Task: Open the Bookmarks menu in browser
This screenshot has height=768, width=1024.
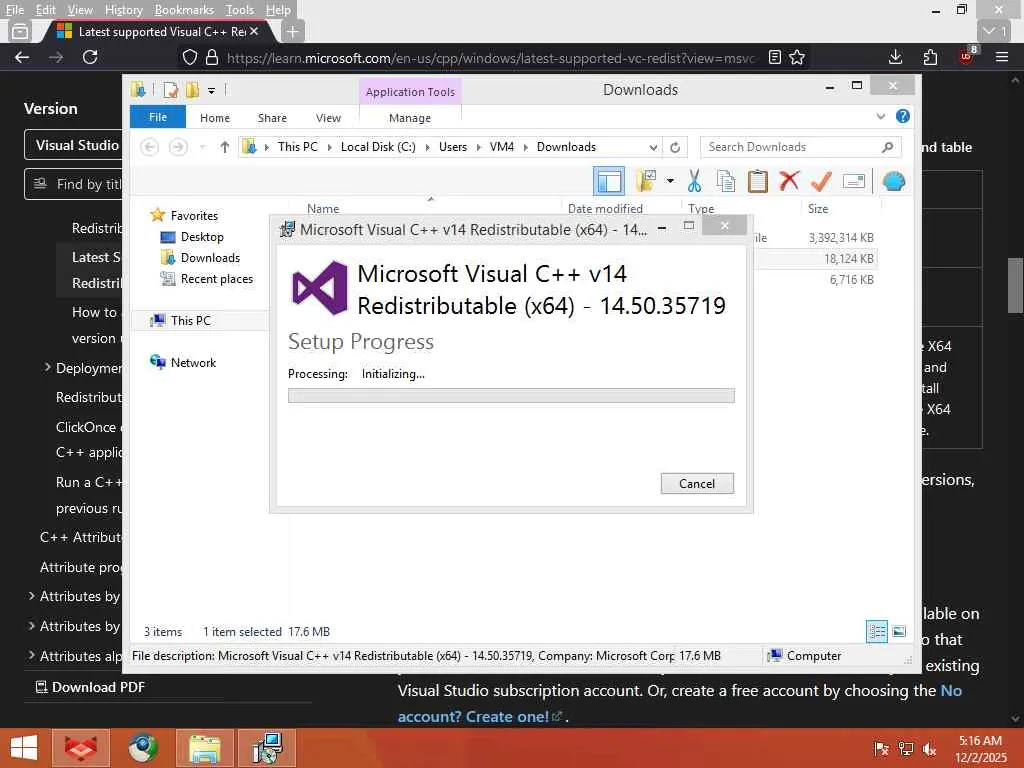Action: (x=184, y=10)
